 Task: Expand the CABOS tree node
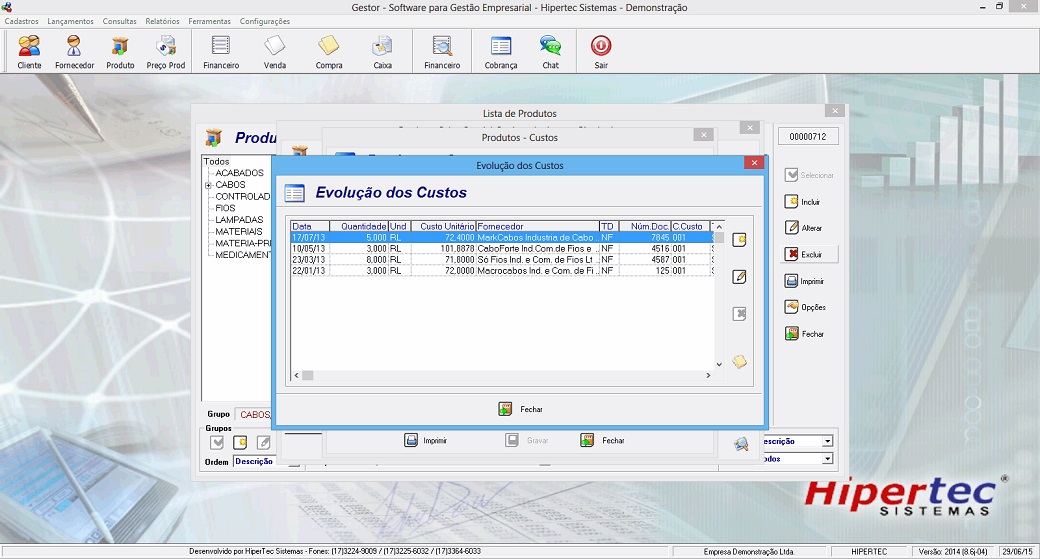(208, 185)
